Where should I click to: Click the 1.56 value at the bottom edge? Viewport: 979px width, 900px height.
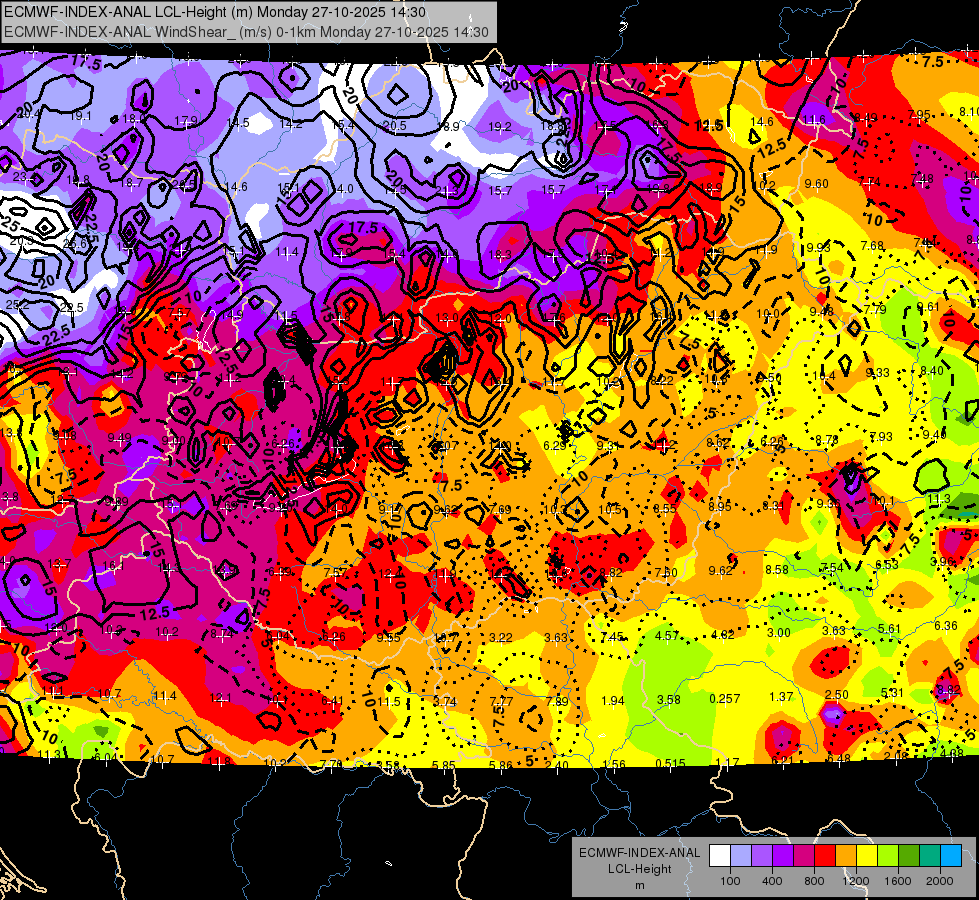[614, 764]
